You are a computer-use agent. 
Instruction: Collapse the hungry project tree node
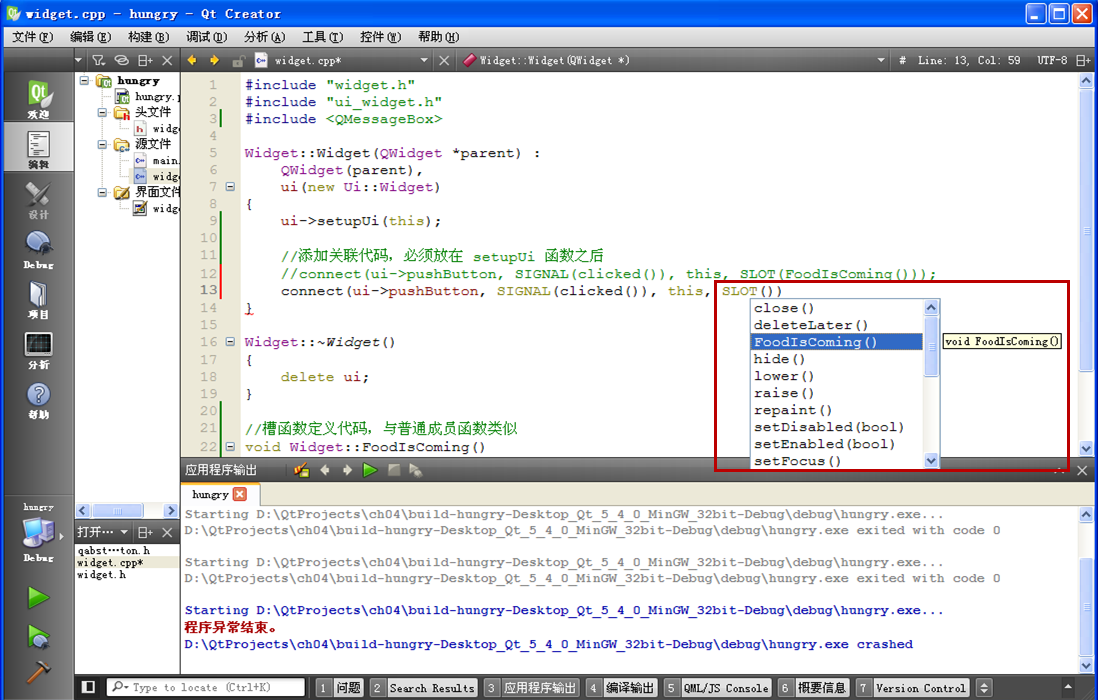[85, 80]
